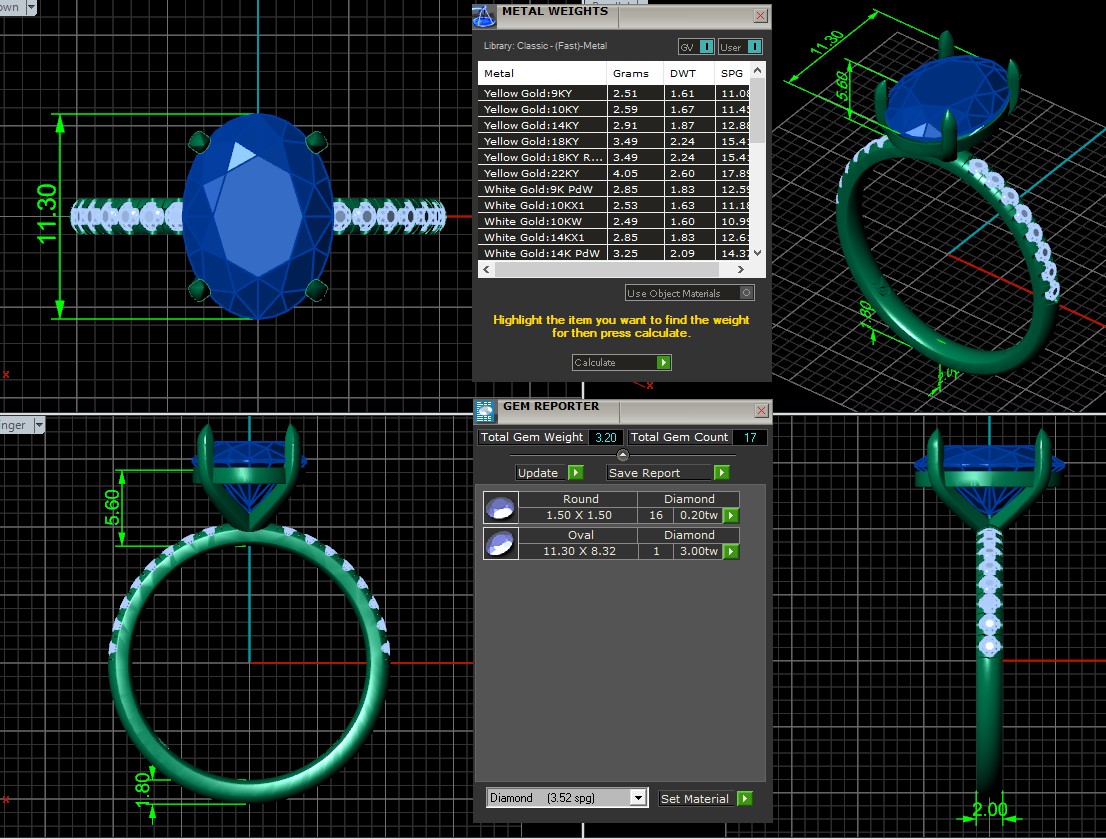Select the Yellow Gold:18KY row
Image resolution: width=1106 pixels, height=839 pixels.
(545, 142)
